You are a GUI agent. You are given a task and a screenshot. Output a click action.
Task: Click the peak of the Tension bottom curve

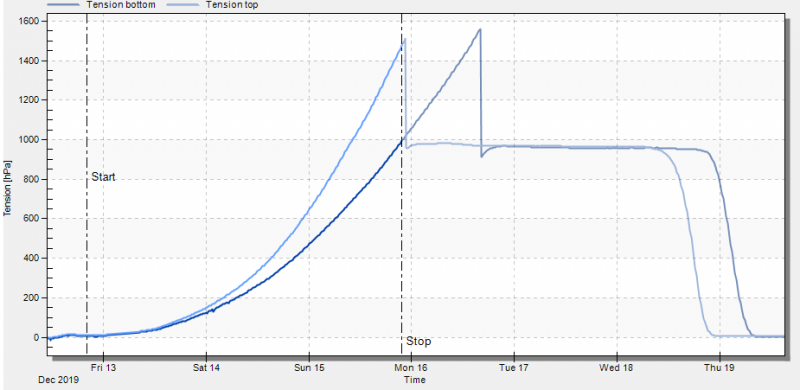pos(480,29)
